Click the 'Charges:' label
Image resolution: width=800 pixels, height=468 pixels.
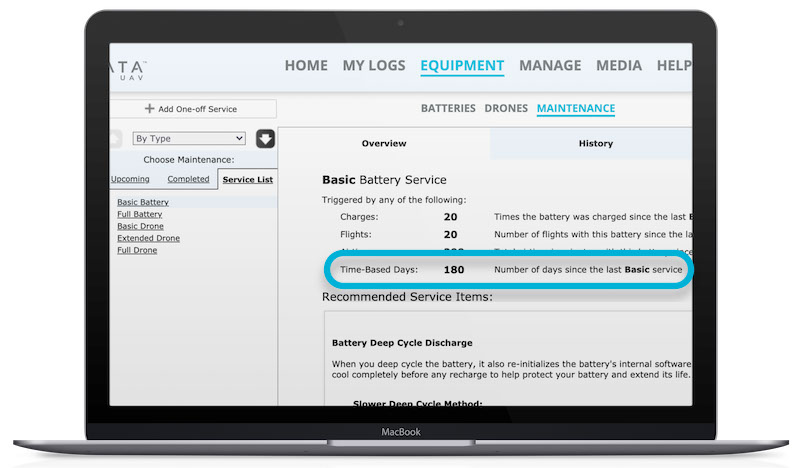(x=359, y=217)
